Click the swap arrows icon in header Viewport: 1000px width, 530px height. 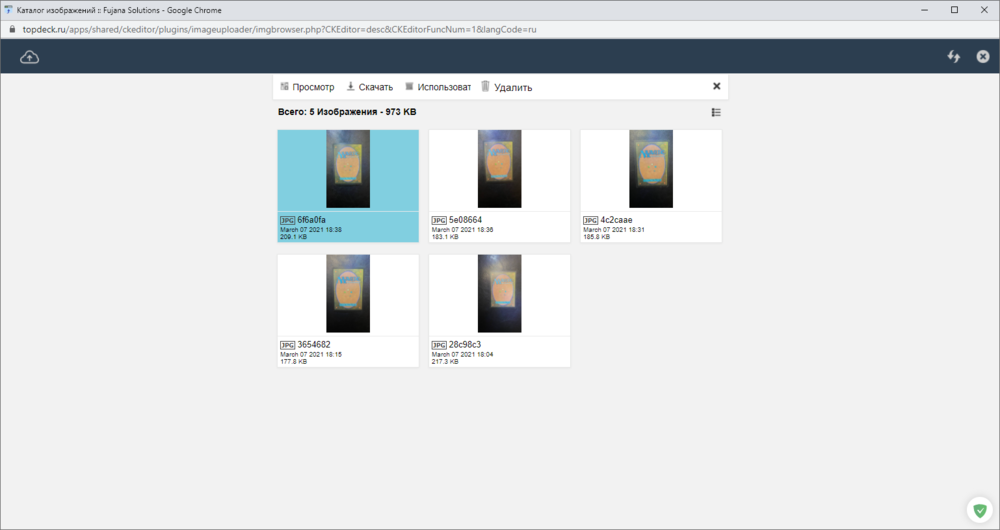954,57
